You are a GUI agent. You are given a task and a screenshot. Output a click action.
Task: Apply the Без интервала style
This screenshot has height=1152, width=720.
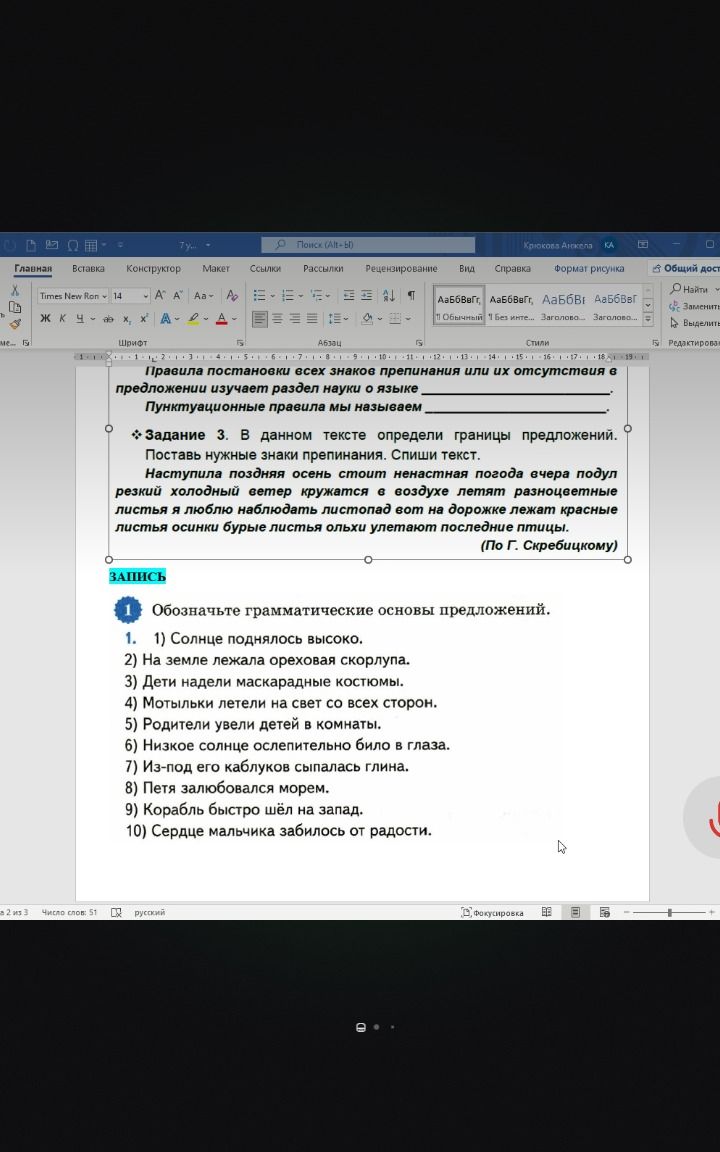(x=511, y=306)
